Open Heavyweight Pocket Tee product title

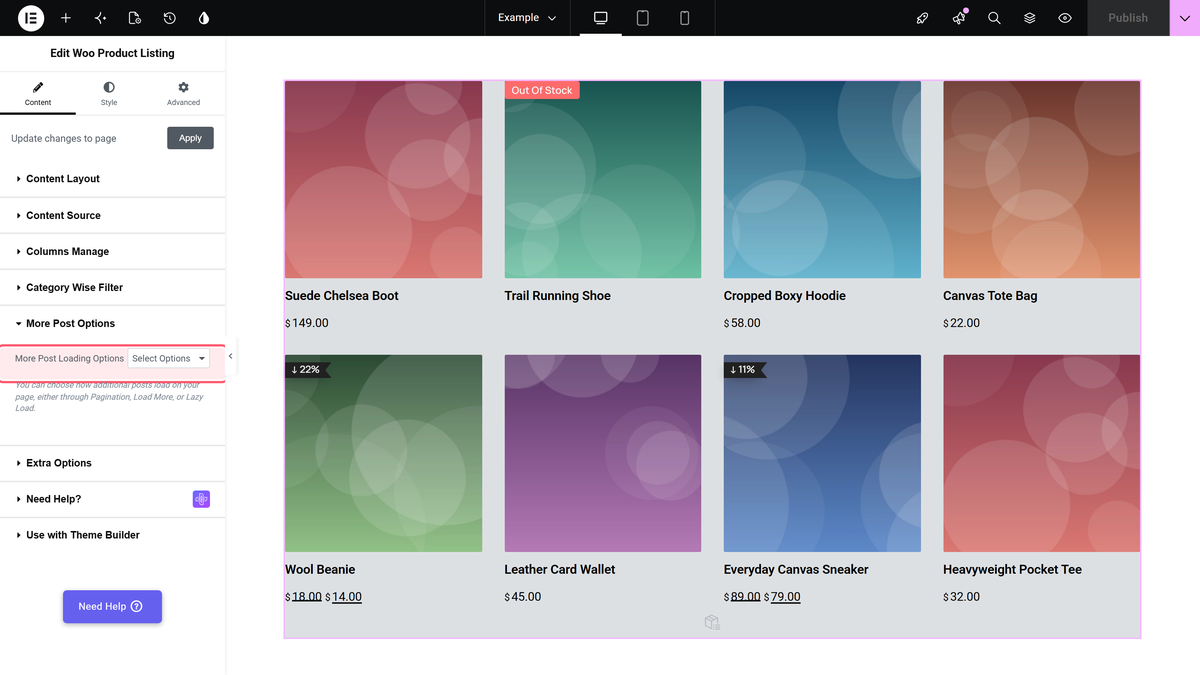(x=1012, y=570)
